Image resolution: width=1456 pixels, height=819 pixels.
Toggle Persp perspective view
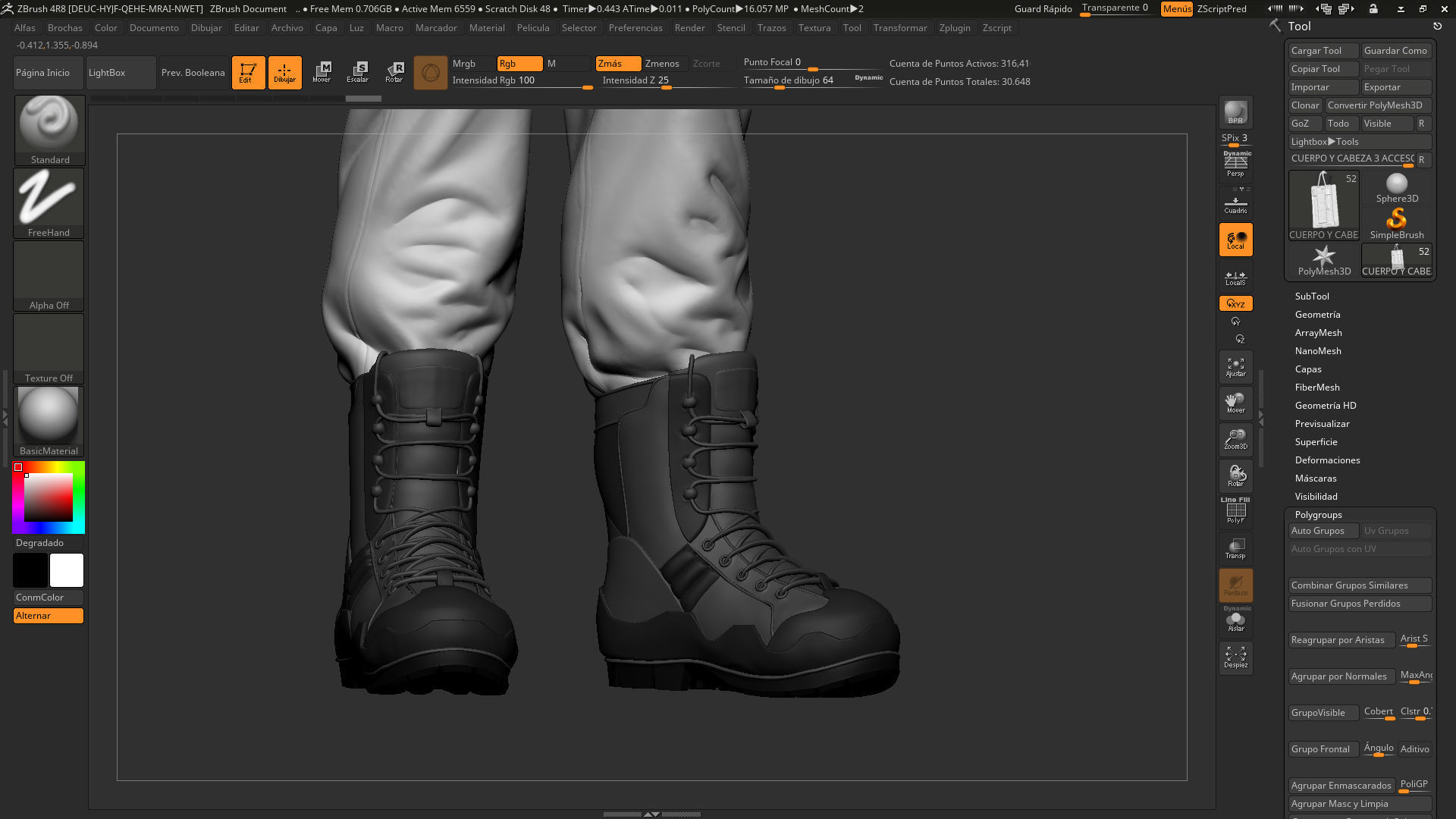1235,165
